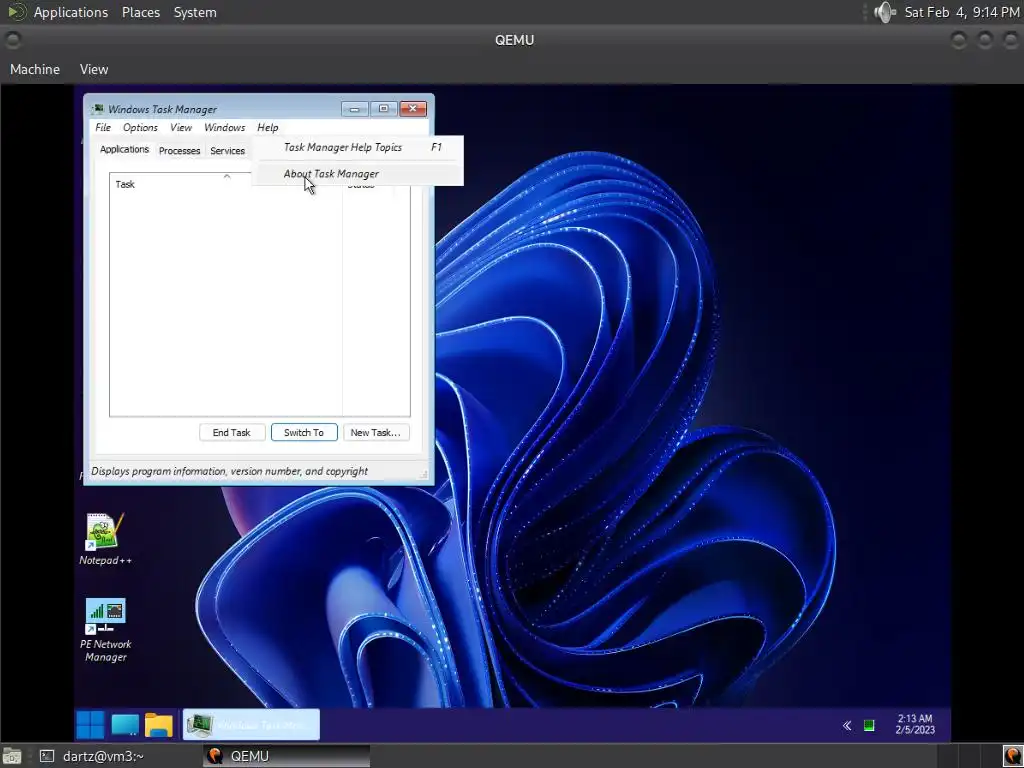Open the Options menu in Task Manager
Image resolution: width=1024 pixels, height=768 pixels.
[x=140, y=127]
